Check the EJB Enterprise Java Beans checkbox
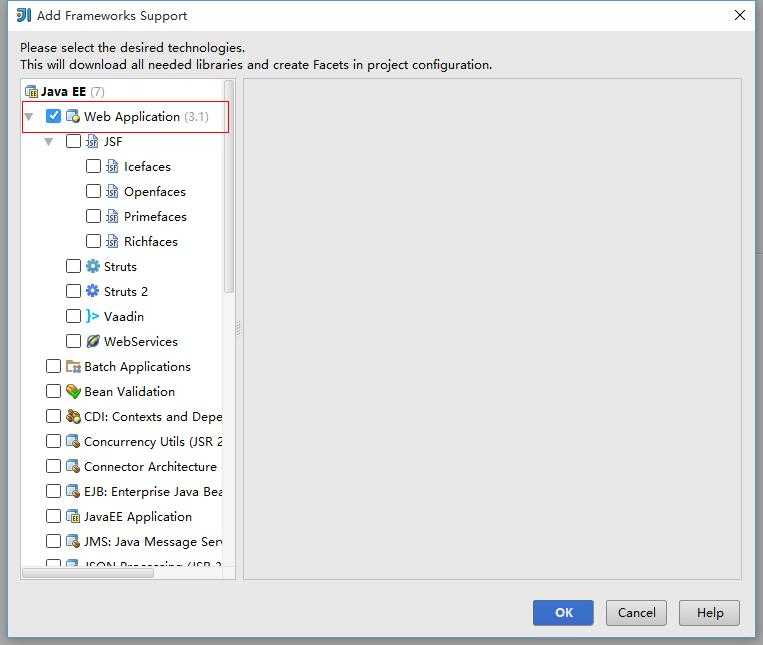 53,491
